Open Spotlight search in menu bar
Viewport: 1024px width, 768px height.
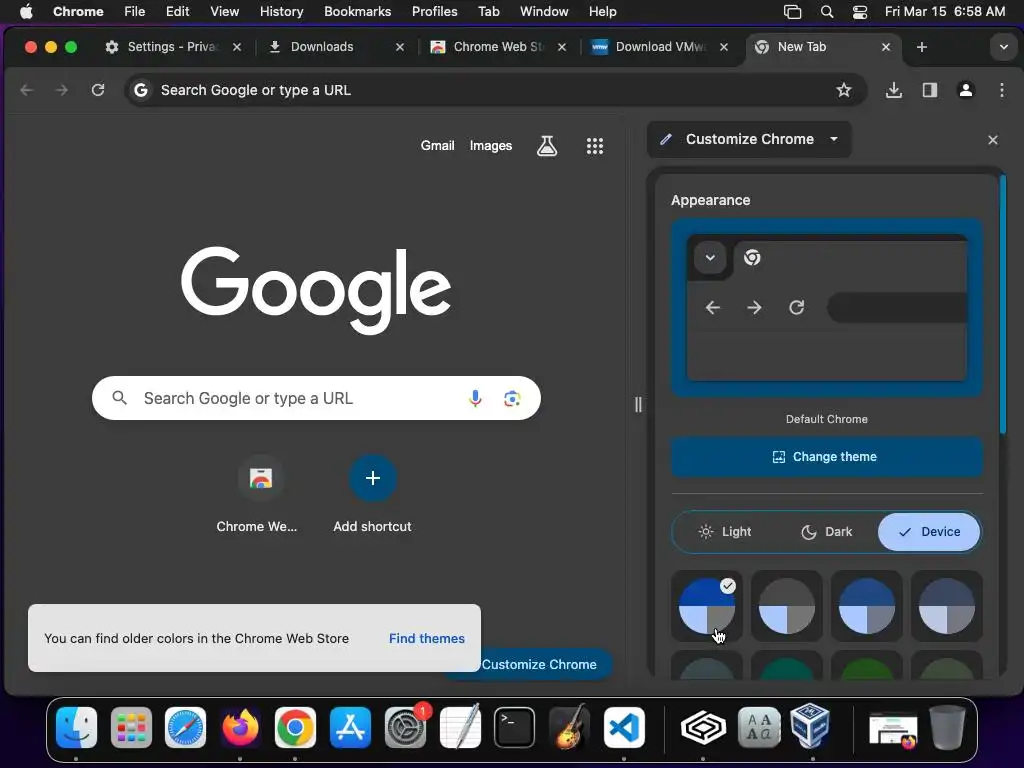point(827,12)
